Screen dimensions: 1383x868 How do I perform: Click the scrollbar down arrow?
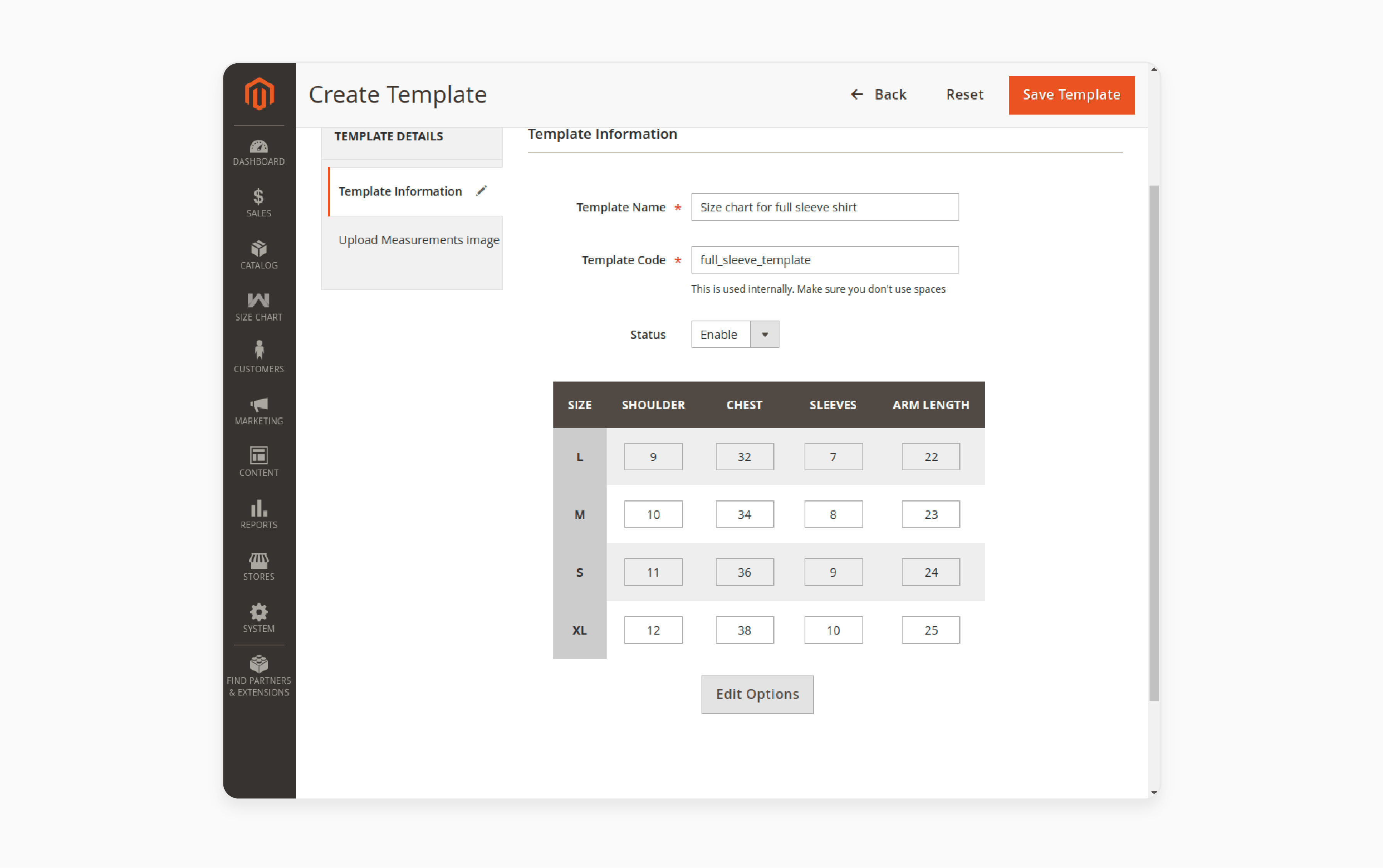(1153, 792)
